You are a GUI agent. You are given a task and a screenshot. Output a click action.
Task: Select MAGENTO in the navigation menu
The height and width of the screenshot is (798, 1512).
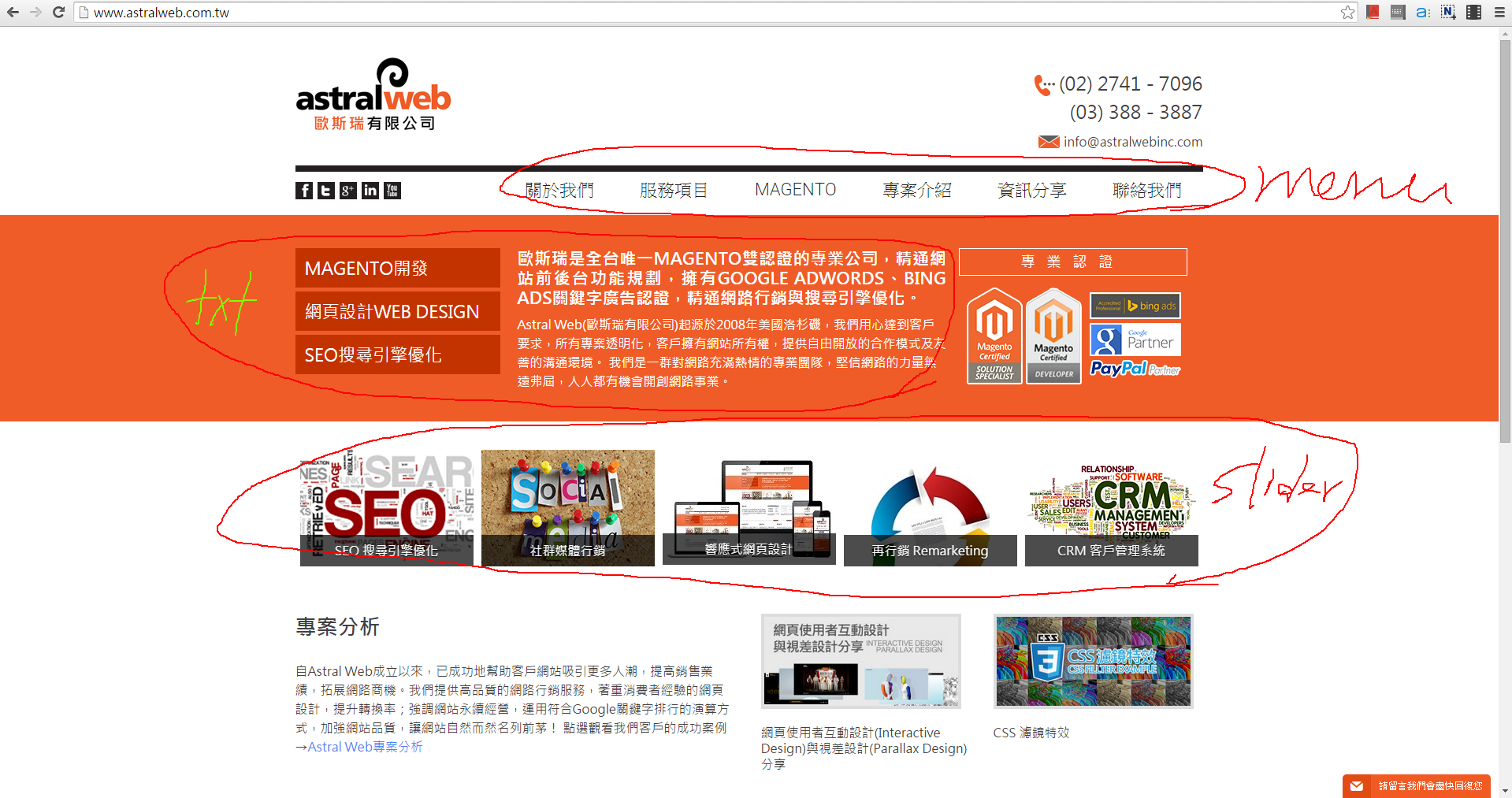point(795,190)
